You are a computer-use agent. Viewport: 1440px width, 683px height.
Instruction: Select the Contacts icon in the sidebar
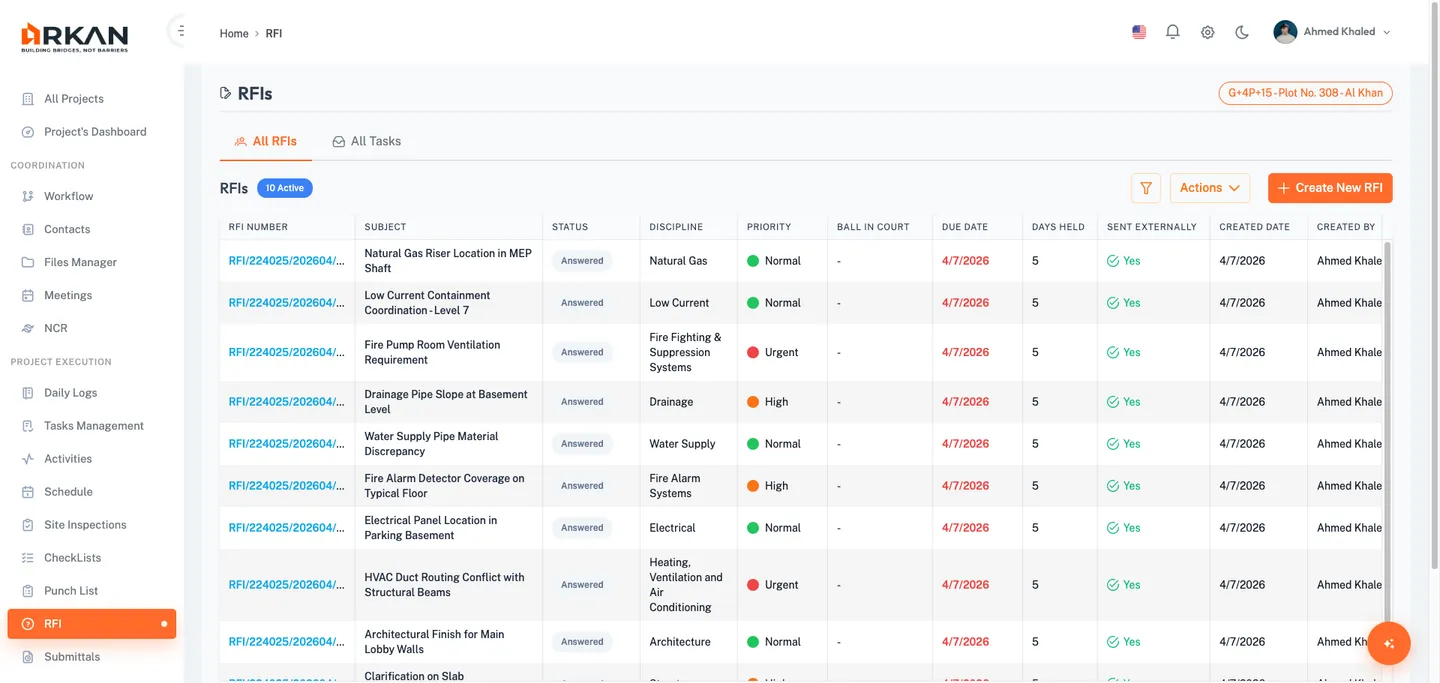tap(27, 228)
